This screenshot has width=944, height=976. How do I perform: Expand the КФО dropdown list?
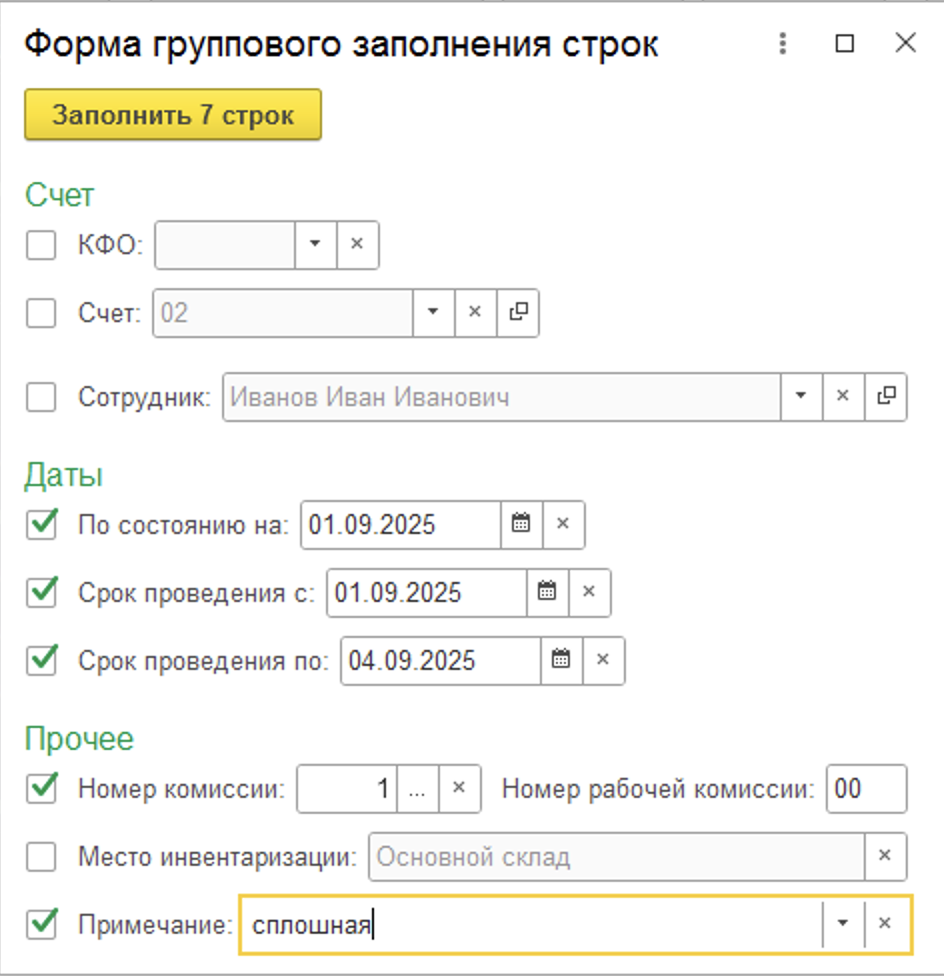click(315, 245)
